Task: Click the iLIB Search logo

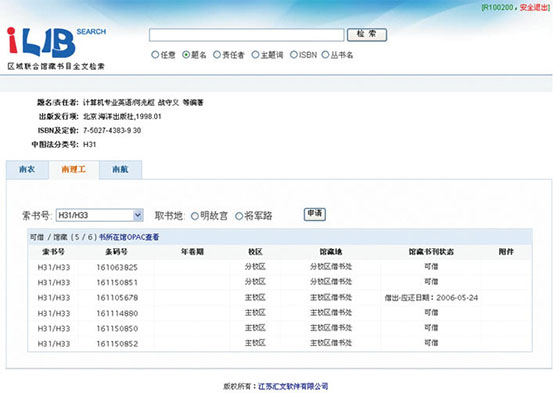Action: pos(57,48)
